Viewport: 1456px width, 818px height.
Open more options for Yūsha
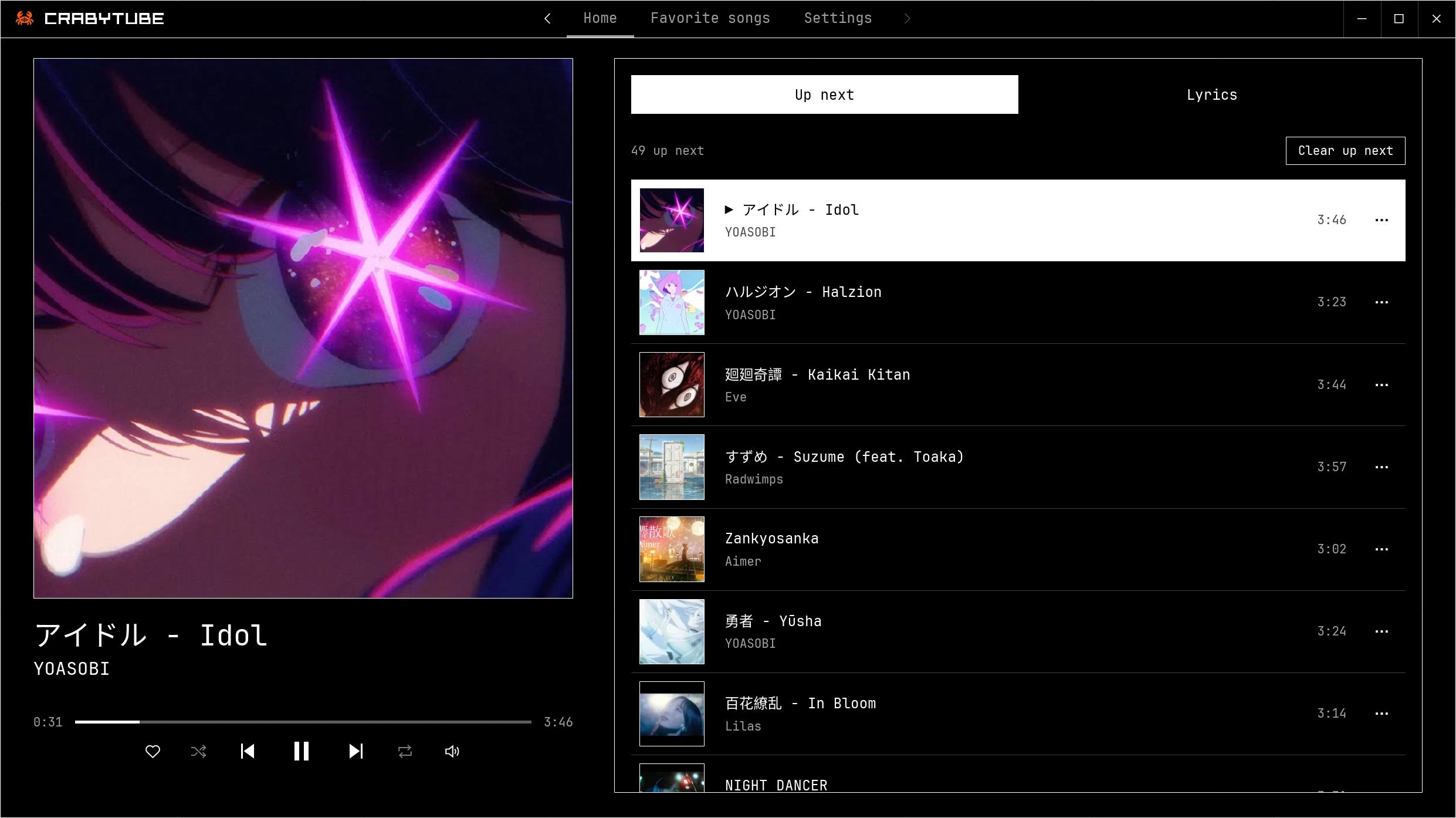coord(1381,631)
